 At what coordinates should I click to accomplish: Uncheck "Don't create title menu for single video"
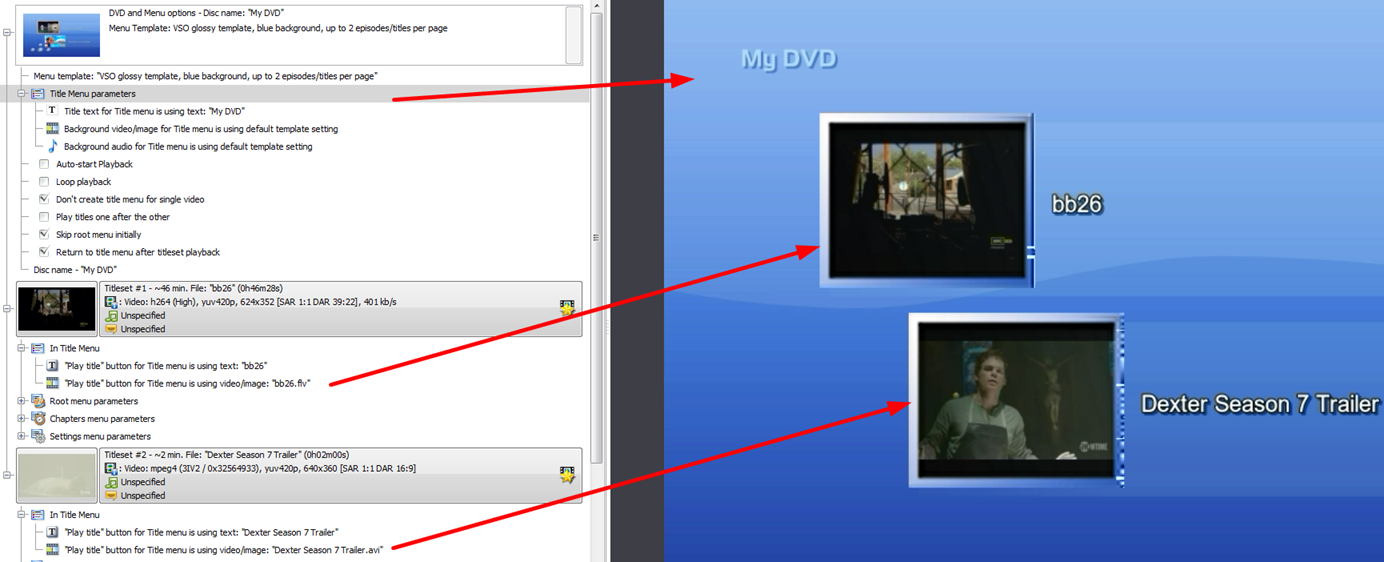[44, 199]
